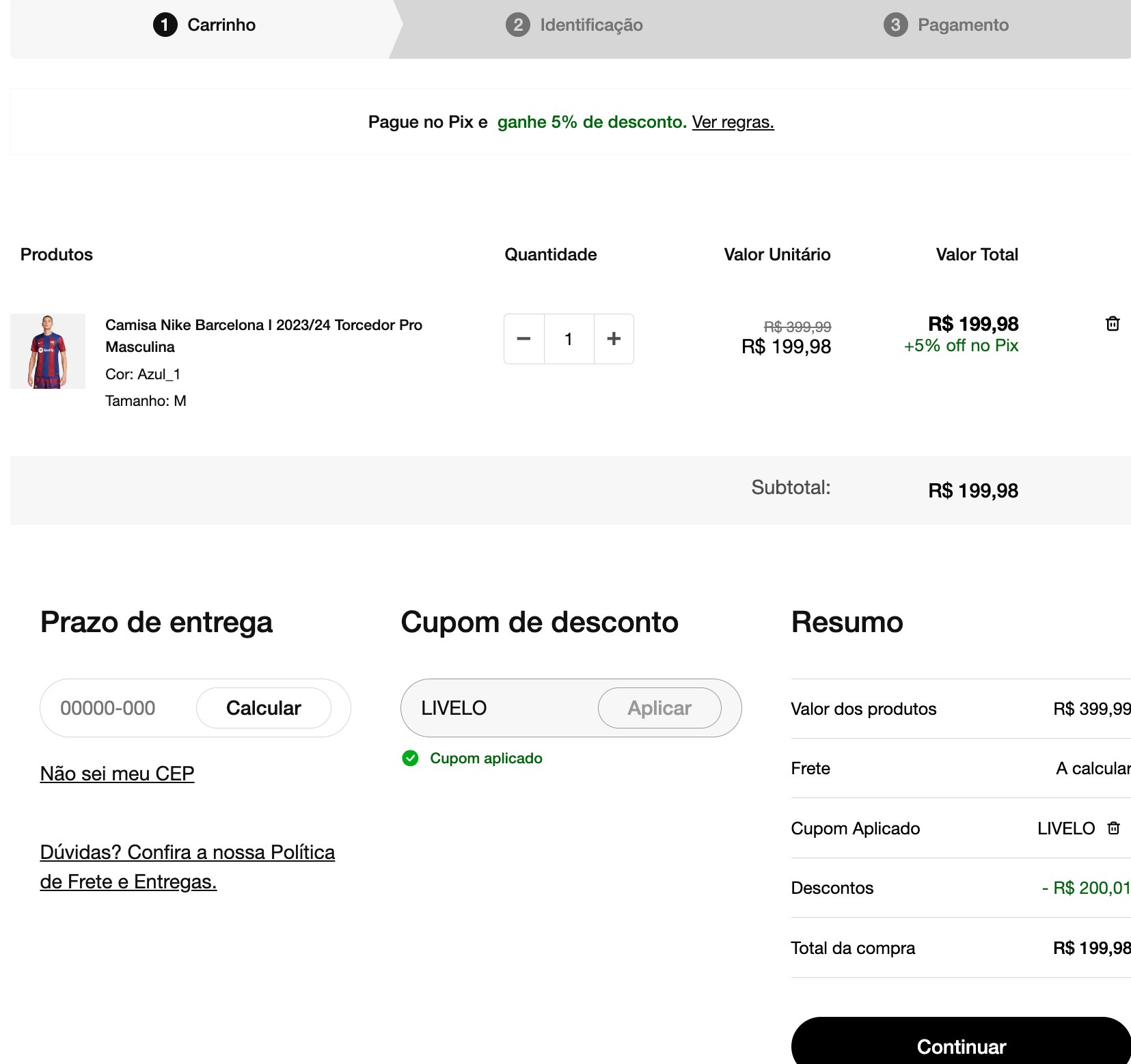Click the Cupom Aplicado row label
Viewport: 1131px width, 1064px height.
click(x=855, y=828)
